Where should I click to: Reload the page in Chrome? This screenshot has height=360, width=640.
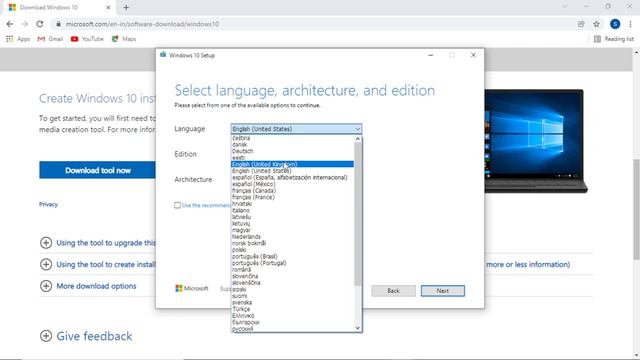click(x=40, y=24)
